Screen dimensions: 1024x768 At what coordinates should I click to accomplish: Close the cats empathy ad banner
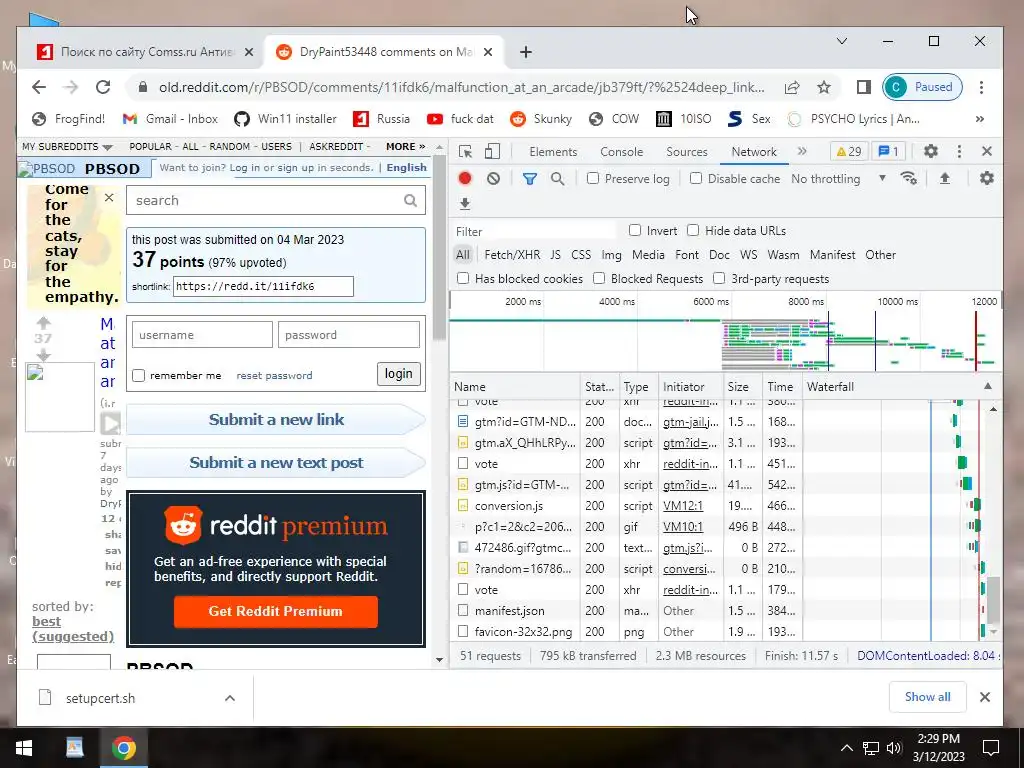click(109, 197)
